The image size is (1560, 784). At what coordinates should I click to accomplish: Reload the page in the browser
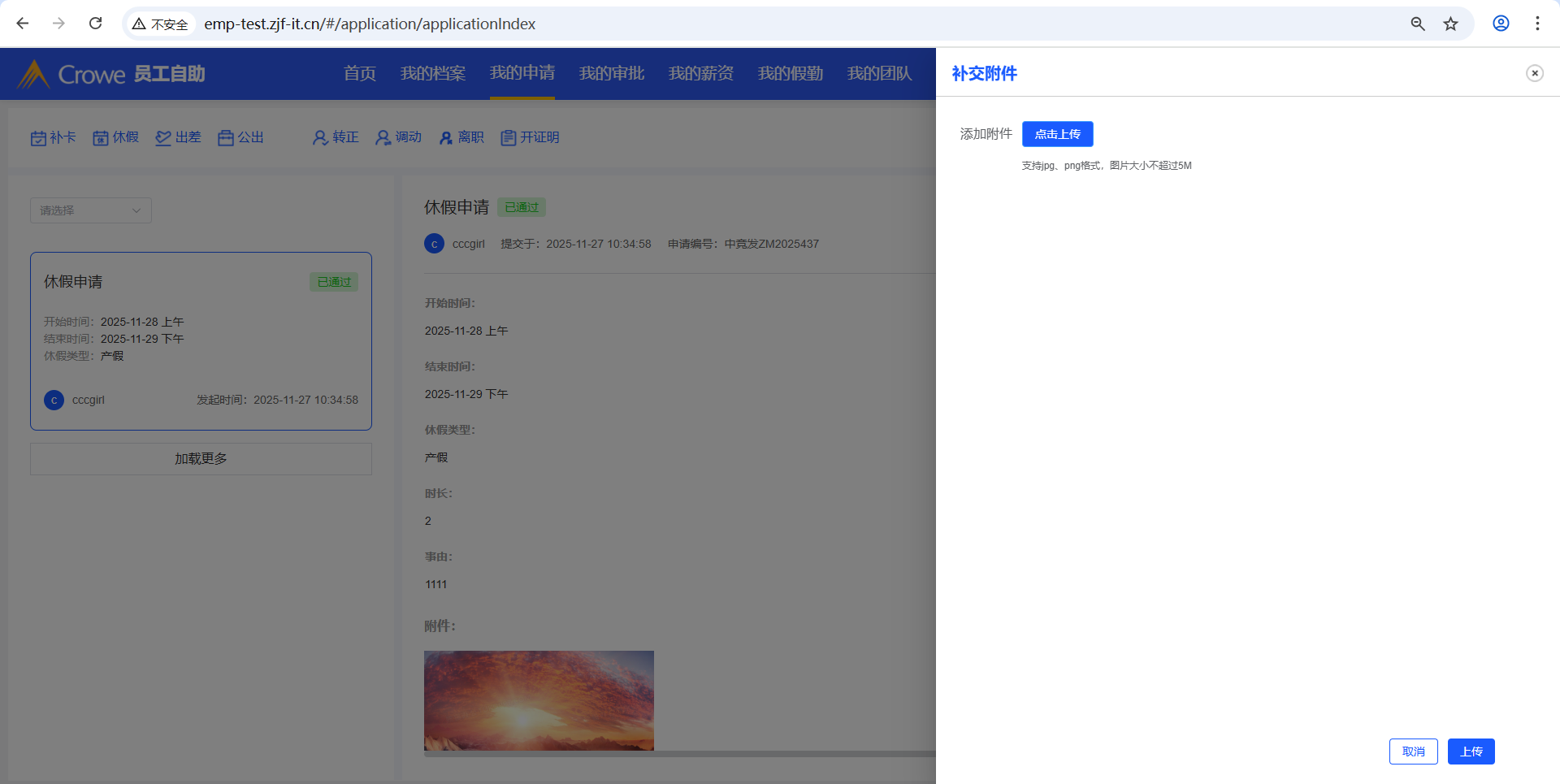[x=96, y=24]
